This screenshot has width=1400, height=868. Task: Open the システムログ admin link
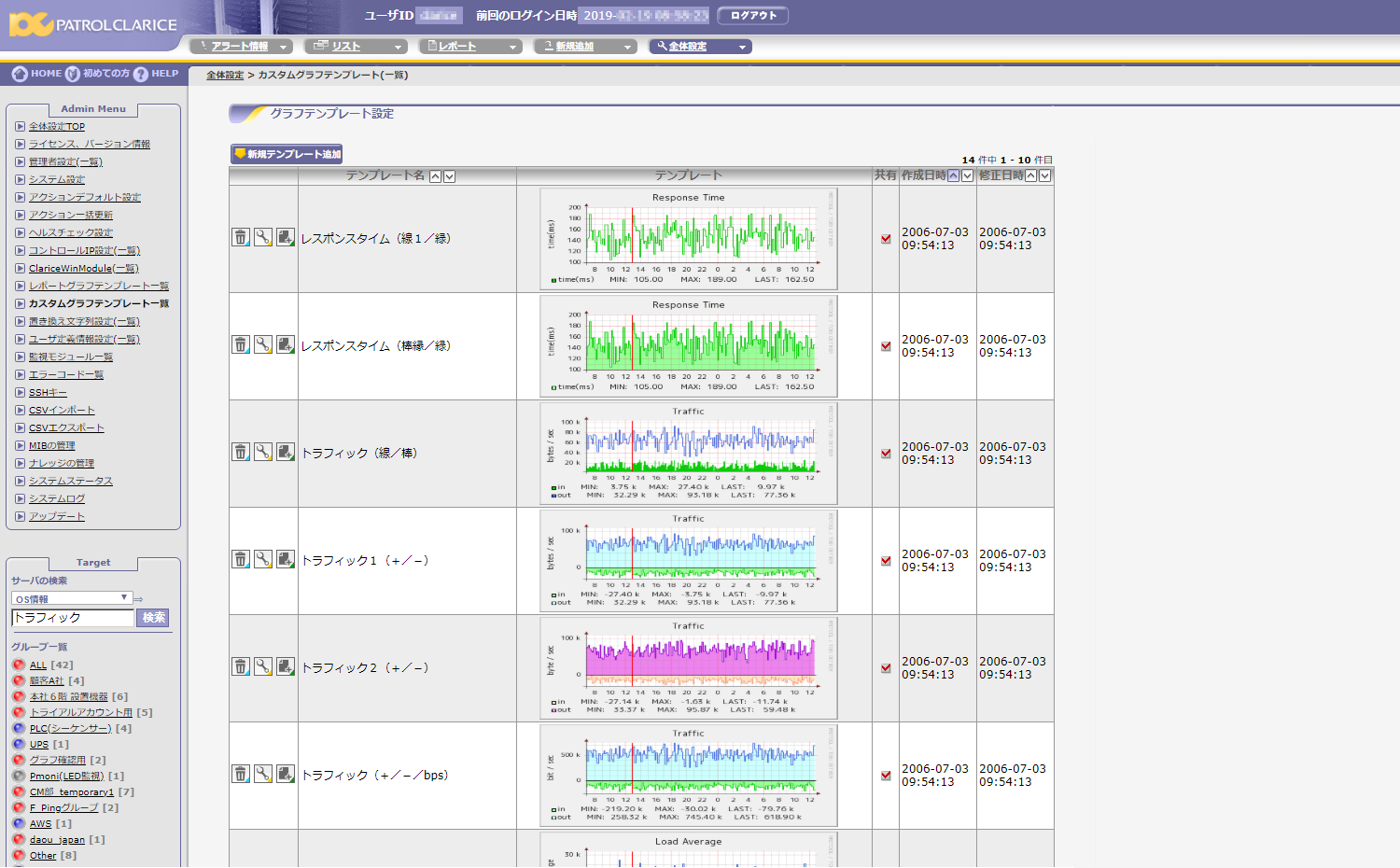(57, 498)
